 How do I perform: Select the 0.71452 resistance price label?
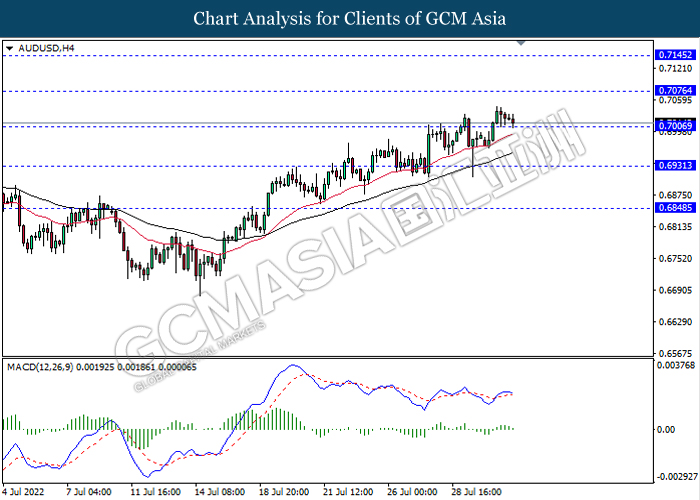click(675, 55)
